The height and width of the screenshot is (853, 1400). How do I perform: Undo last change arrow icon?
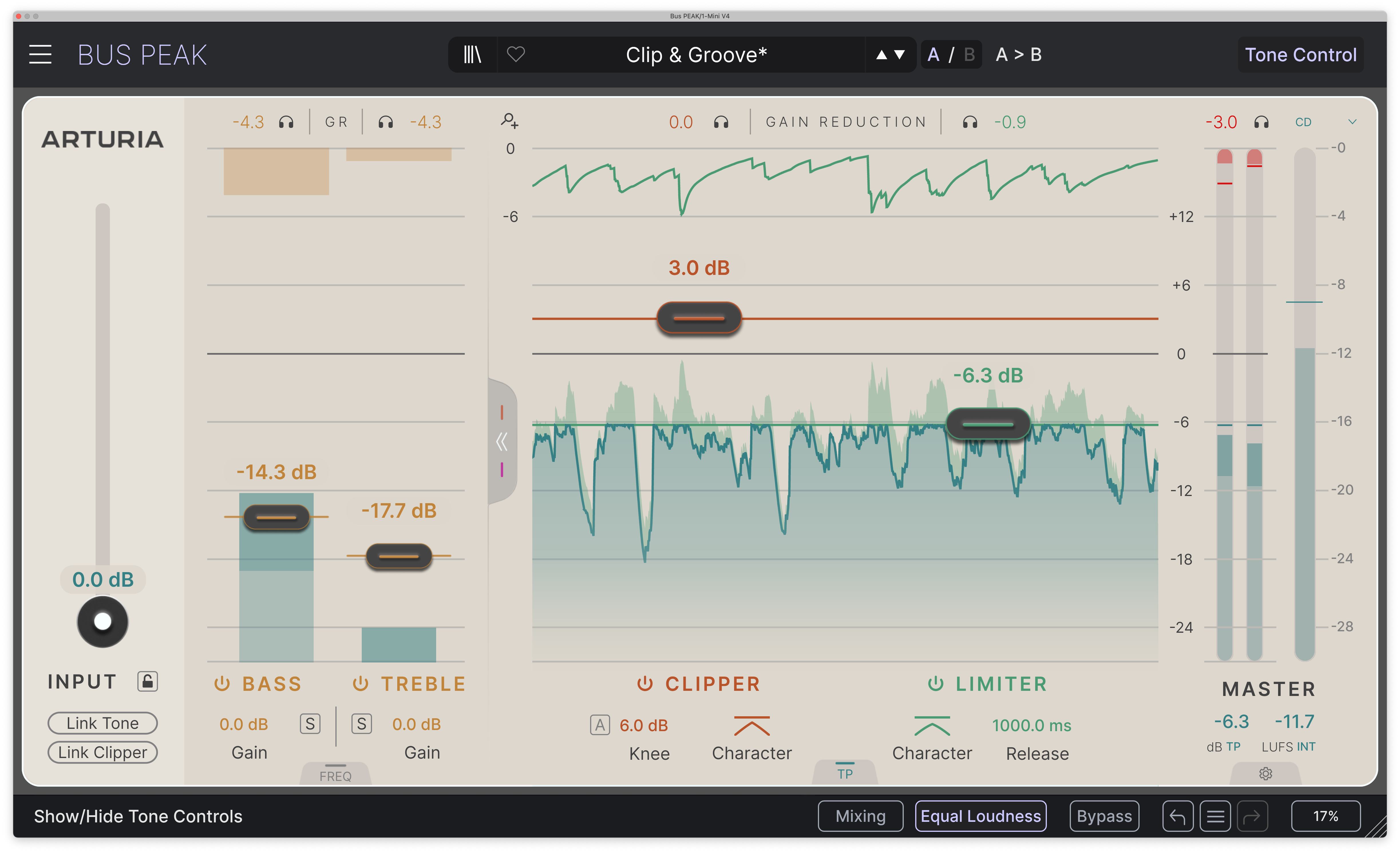click(x=1177, y=816)
